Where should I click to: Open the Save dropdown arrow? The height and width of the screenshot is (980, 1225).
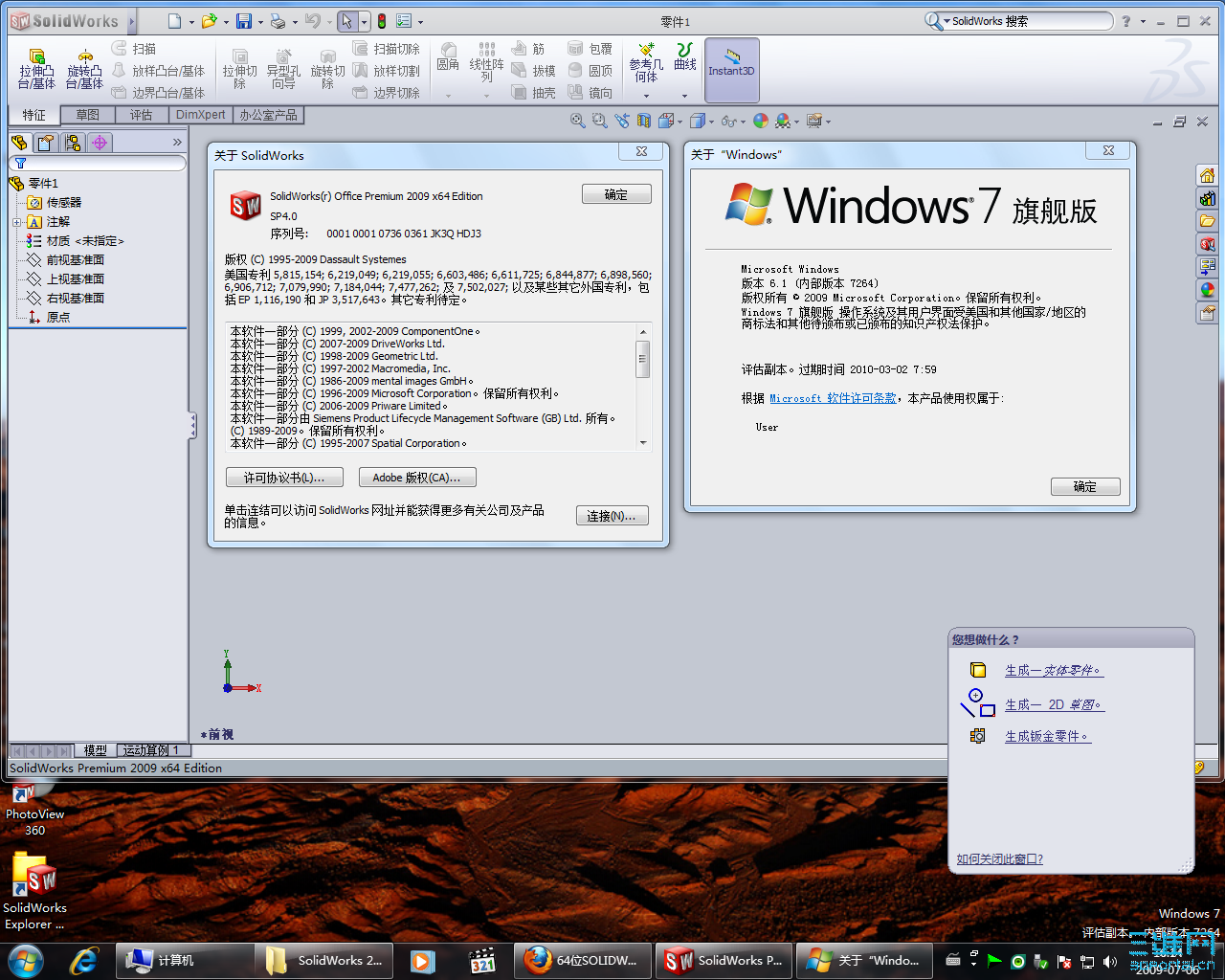pyautogui.click(x=260, y=22)
